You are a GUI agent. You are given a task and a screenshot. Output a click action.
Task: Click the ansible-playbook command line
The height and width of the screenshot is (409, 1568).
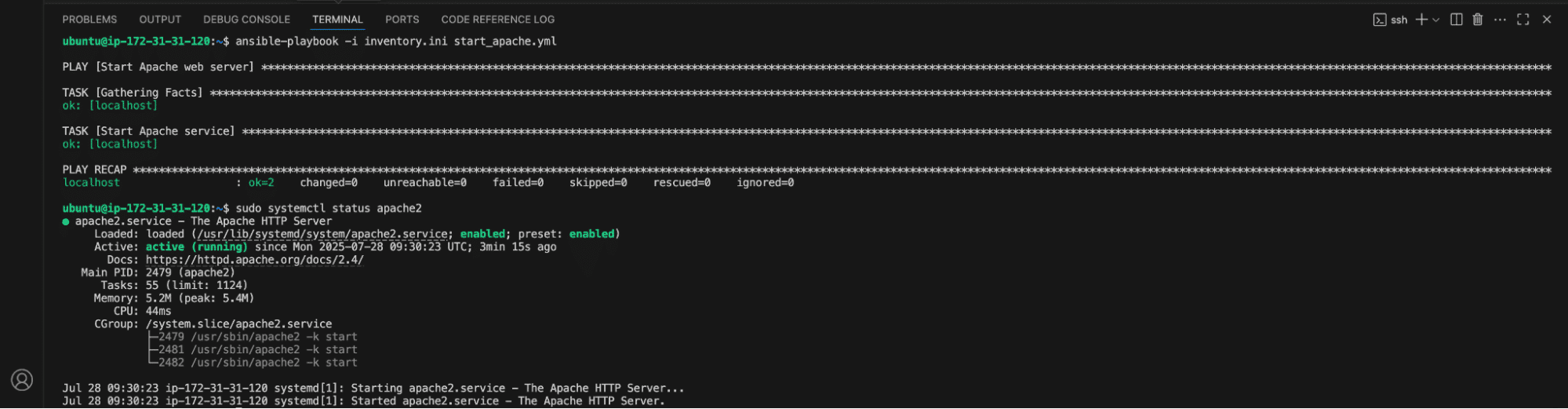(x=396, y=42)
